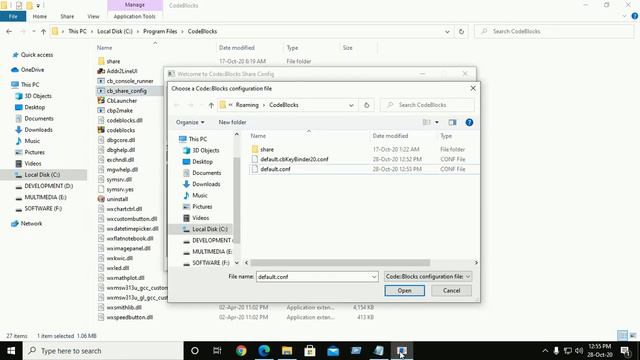The image size is (640, 360).
Task: Open Mail app from taskbar
Action: click(333, 351)
